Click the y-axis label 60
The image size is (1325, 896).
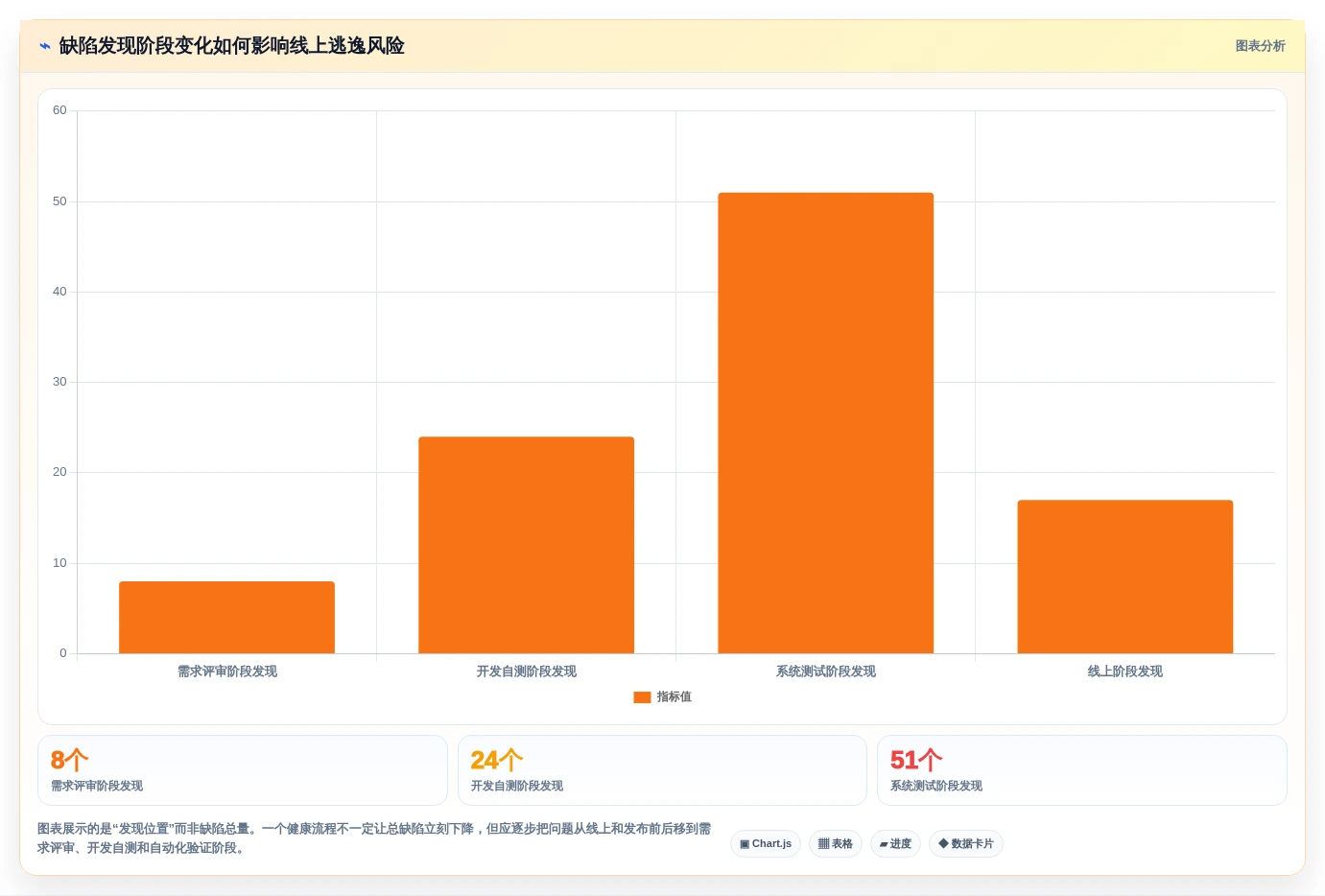(x=59, y=110)
